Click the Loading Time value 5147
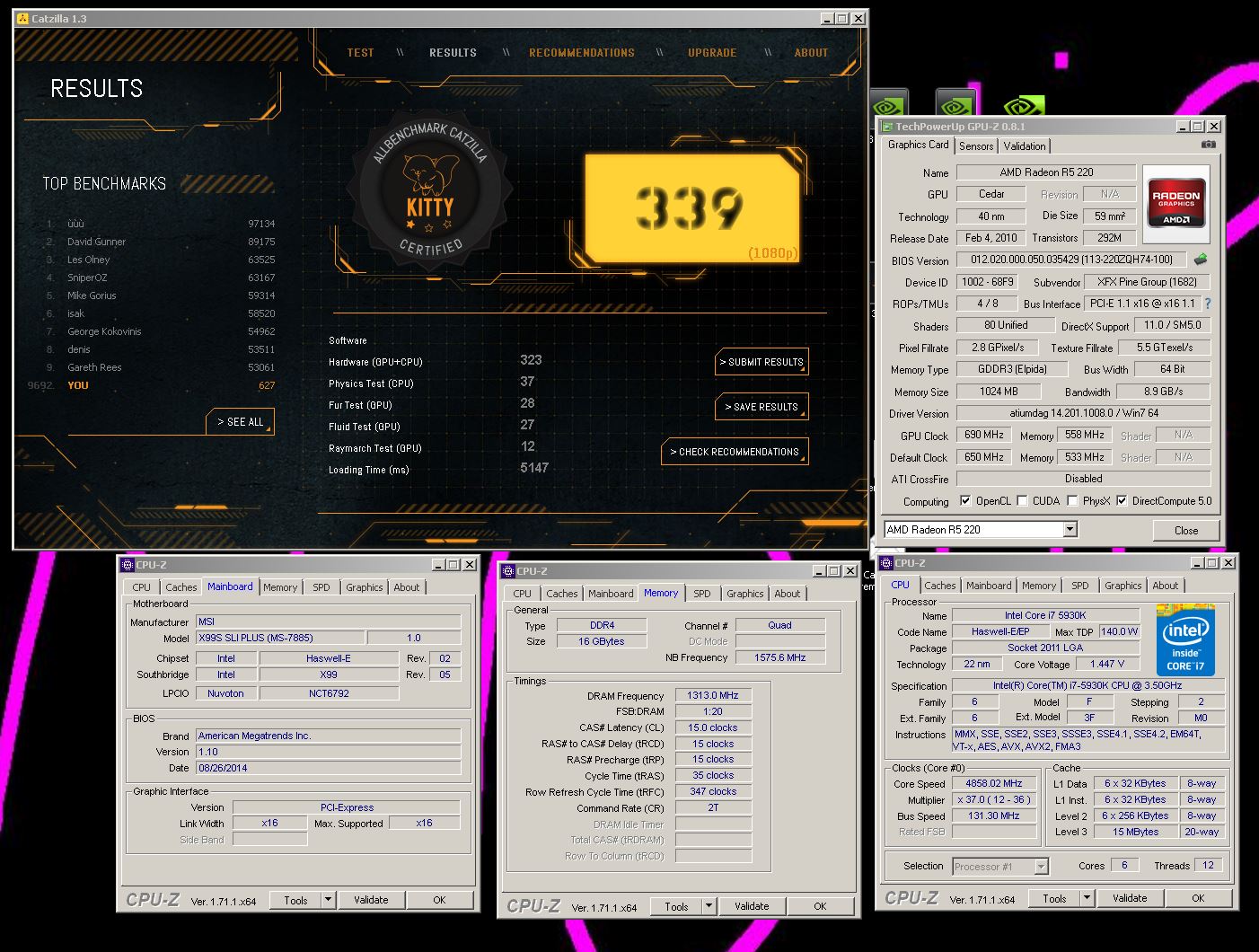The height and width of the screenshot is (952, 1259). [x=534, y=468]
